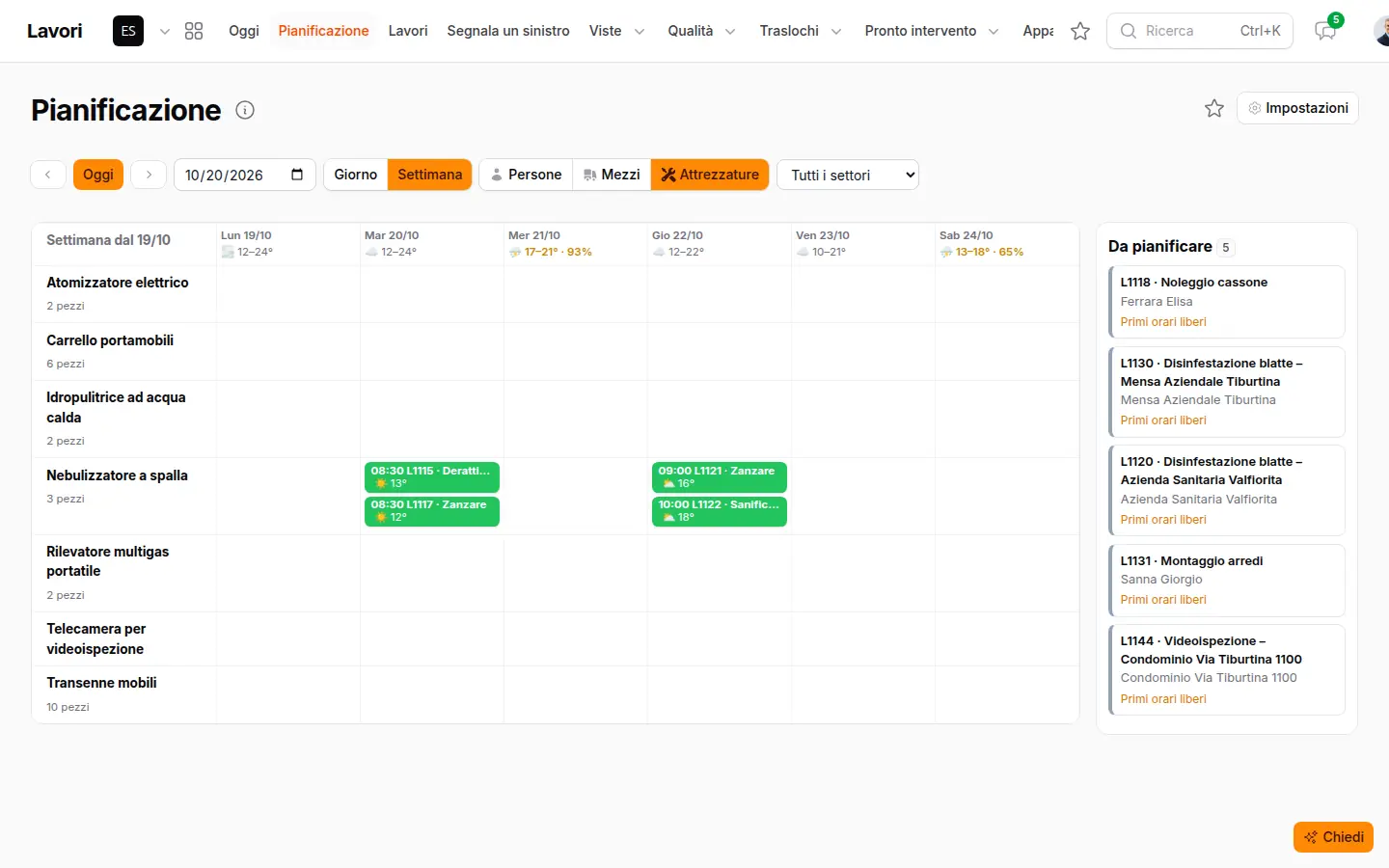
Task: Open 10:00 L1122 Sanific event
Action: click(x=720, y=511)
